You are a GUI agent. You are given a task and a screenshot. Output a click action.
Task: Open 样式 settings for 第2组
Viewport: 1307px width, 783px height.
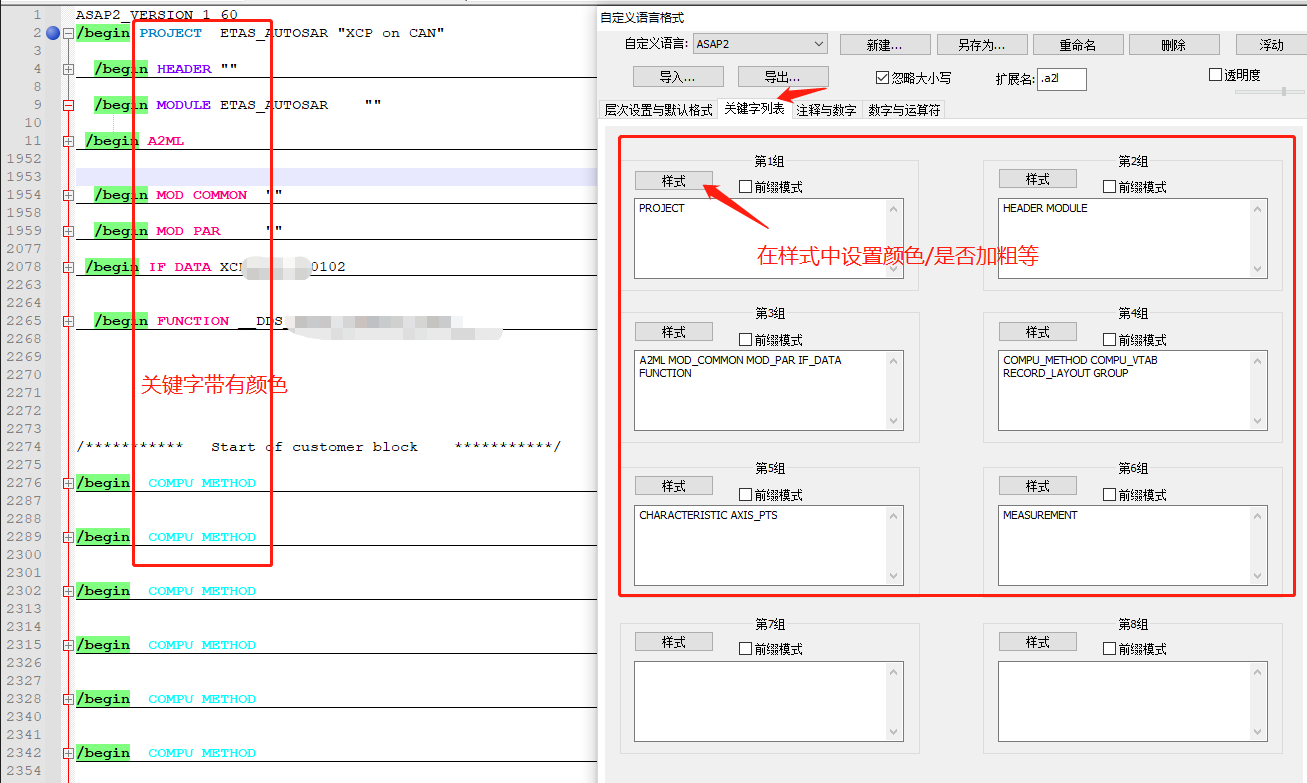[x=1038, y=178]
